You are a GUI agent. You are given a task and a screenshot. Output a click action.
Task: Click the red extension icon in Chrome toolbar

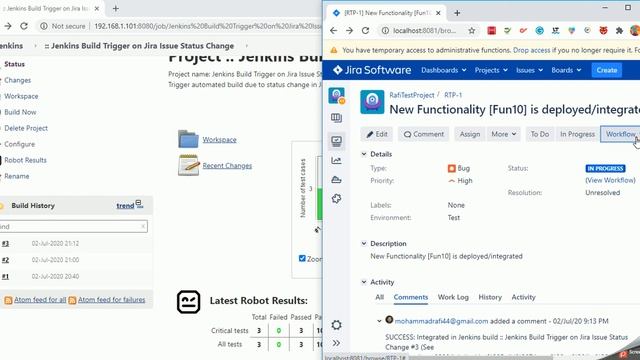coord(491,31)
